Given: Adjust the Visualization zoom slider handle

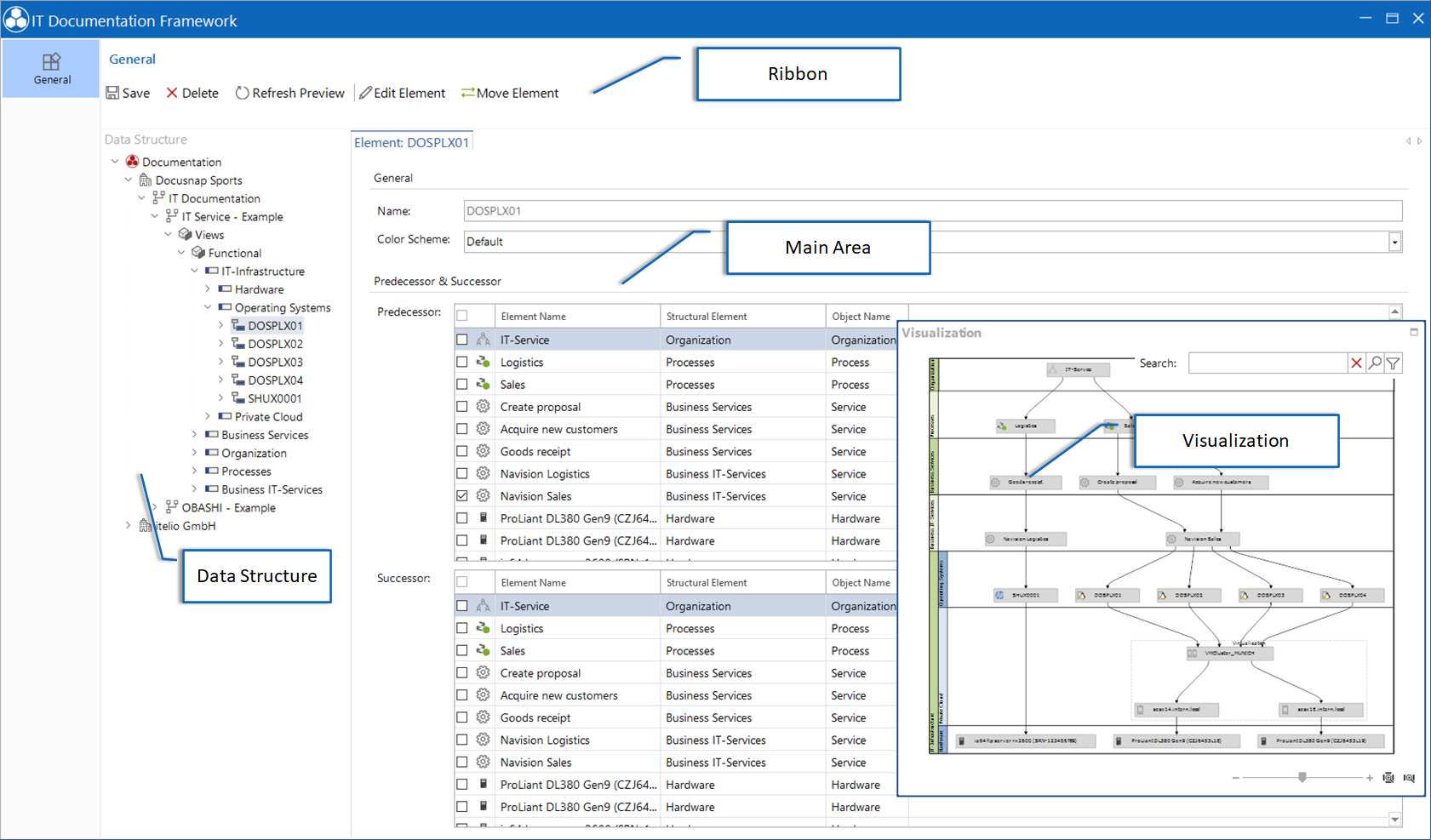Looking at the screenshot, I should [1302, 777].
